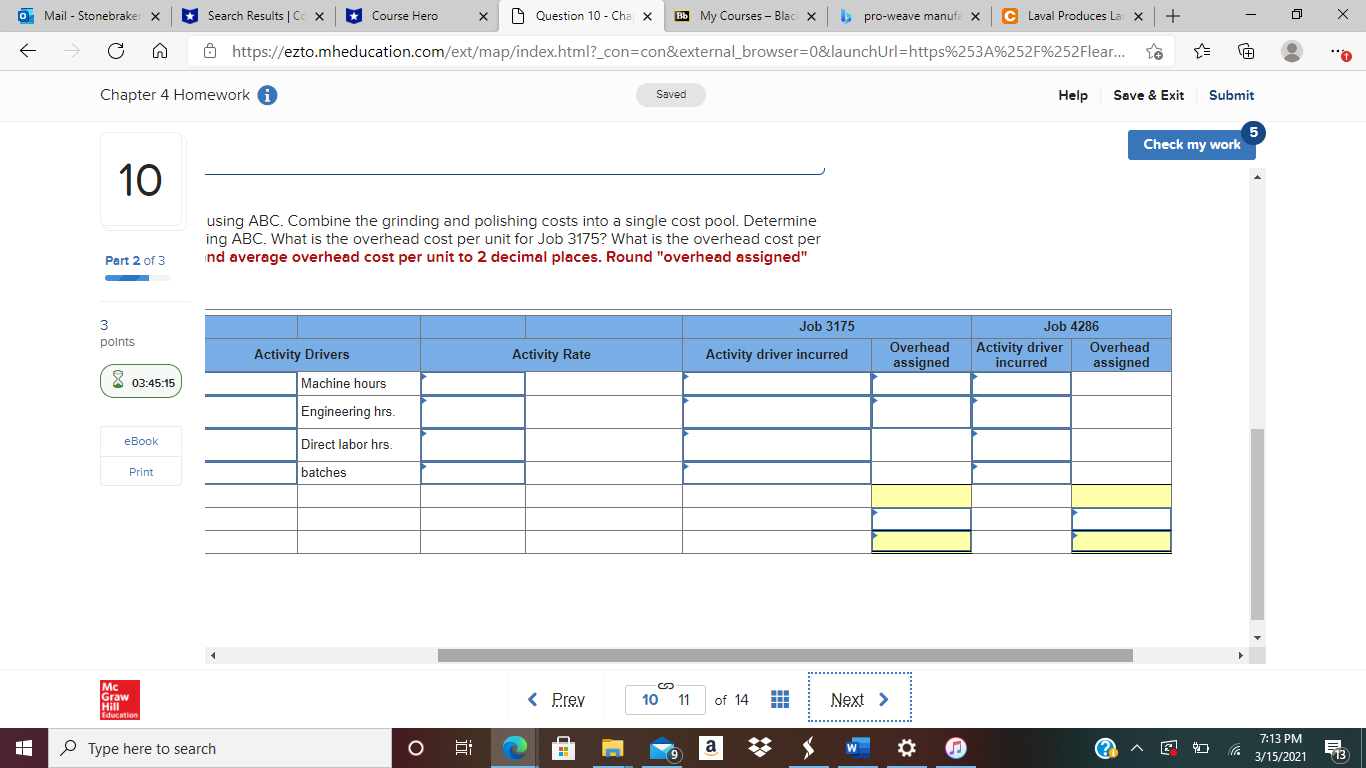Switch to the Laval Produces Lamps tab
The image size is (1366, 768).
[1067, 16]
